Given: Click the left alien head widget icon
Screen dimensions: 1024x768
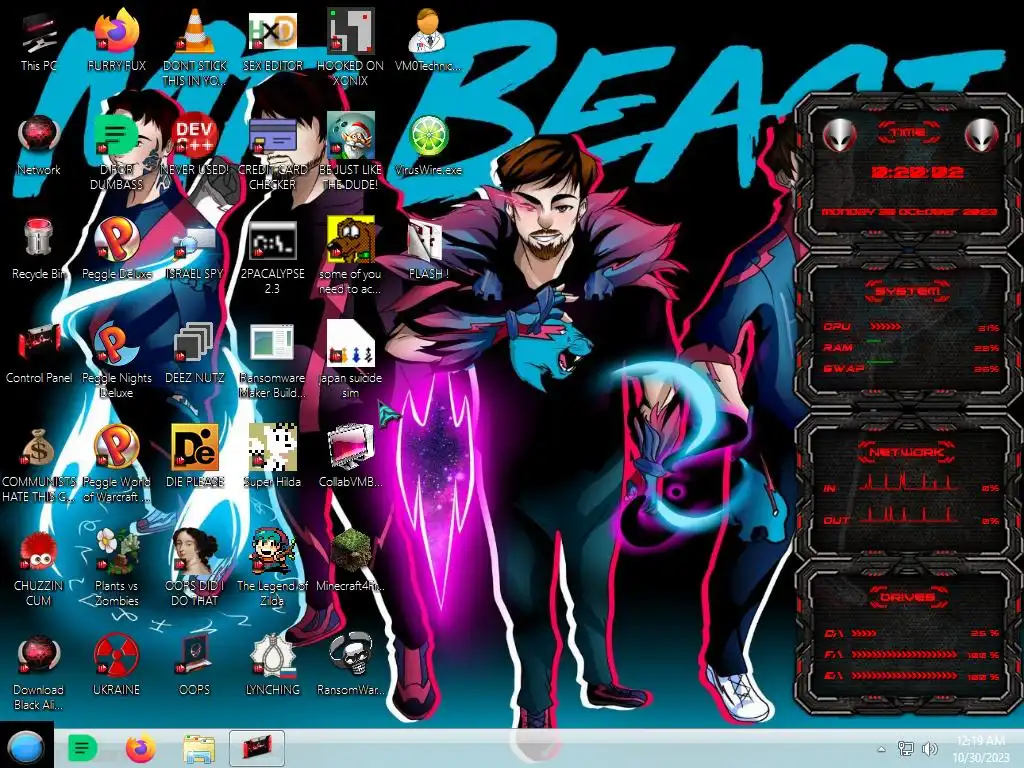Looking at the screenshot, I should point(839,136).
